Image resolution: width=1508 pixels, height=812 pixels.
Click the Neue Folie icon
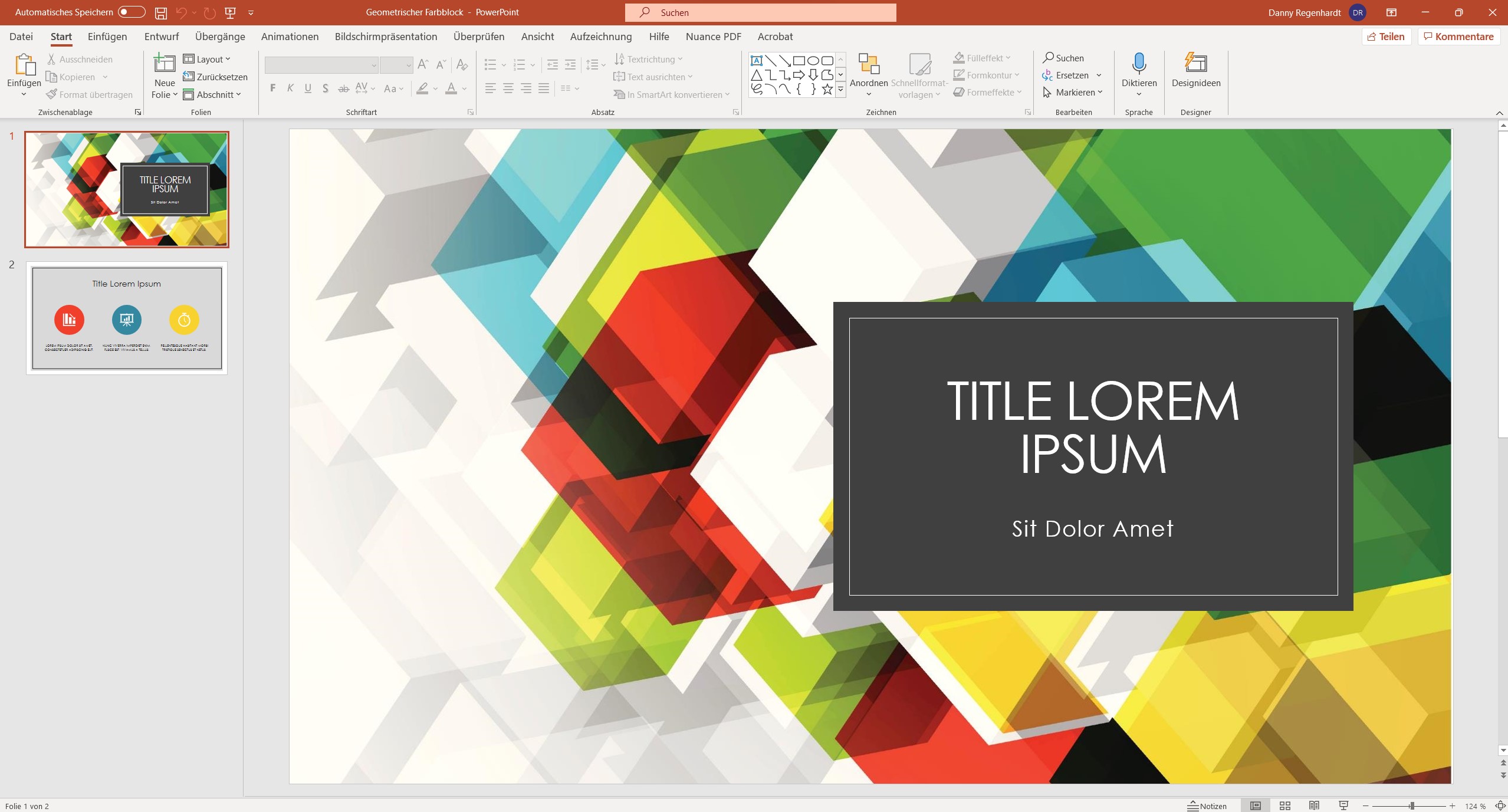point(165,64)
